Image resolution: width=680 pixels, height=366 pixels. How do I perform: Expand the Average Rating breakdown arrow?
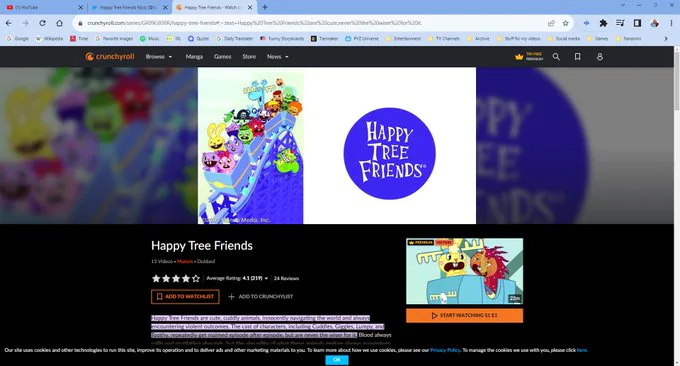tap(266, 278)
